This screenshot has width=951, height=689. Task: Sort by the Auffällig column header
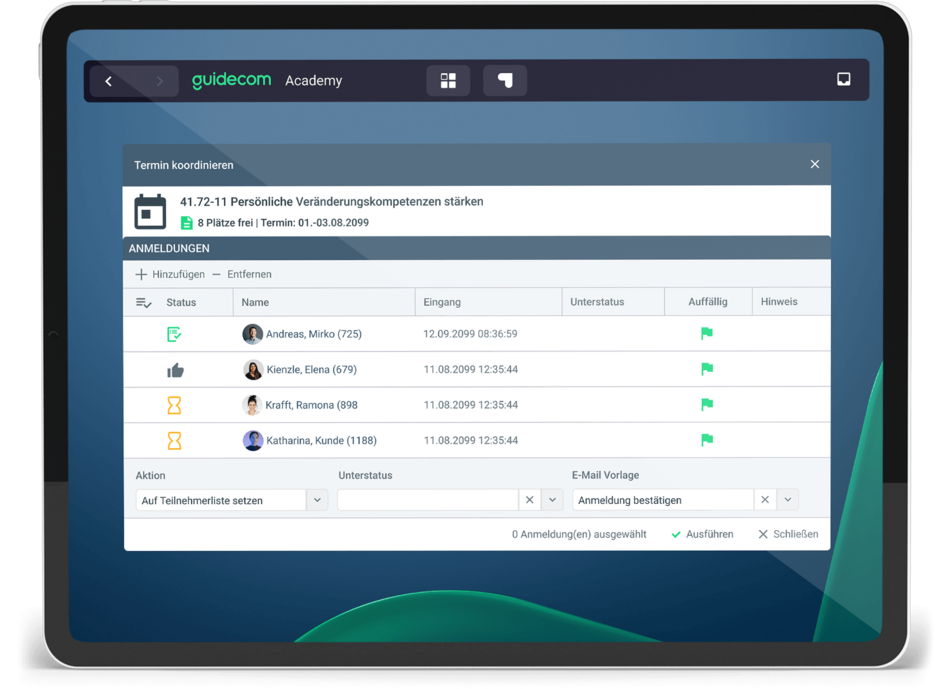[x=708, y=301]
